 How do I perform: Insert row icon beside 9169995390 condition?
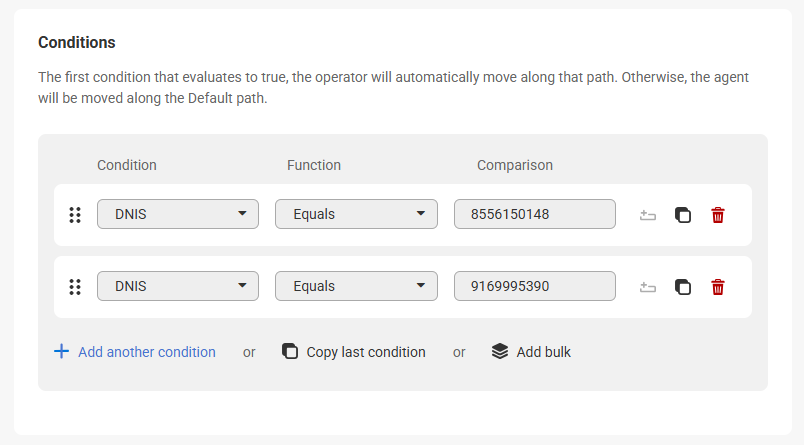[648, 287]
